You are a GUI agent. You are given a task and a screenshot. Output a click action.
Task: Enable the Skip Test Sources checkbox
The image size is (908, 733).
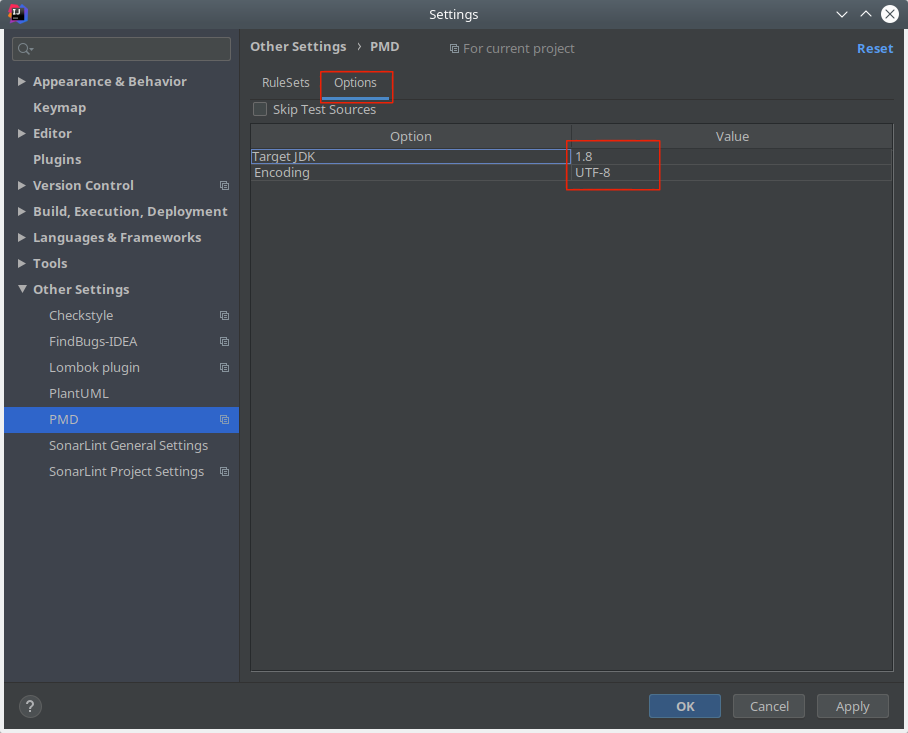point(260,110)
